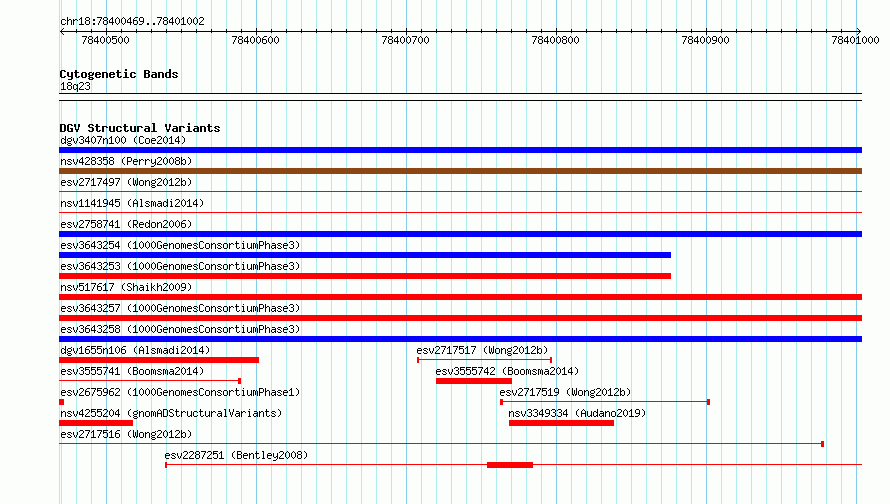The height and width of the screenshot is (504, 890).
Task: Click the esv3555742 (Boomsma2014) red bar
Action: point(474,381)
